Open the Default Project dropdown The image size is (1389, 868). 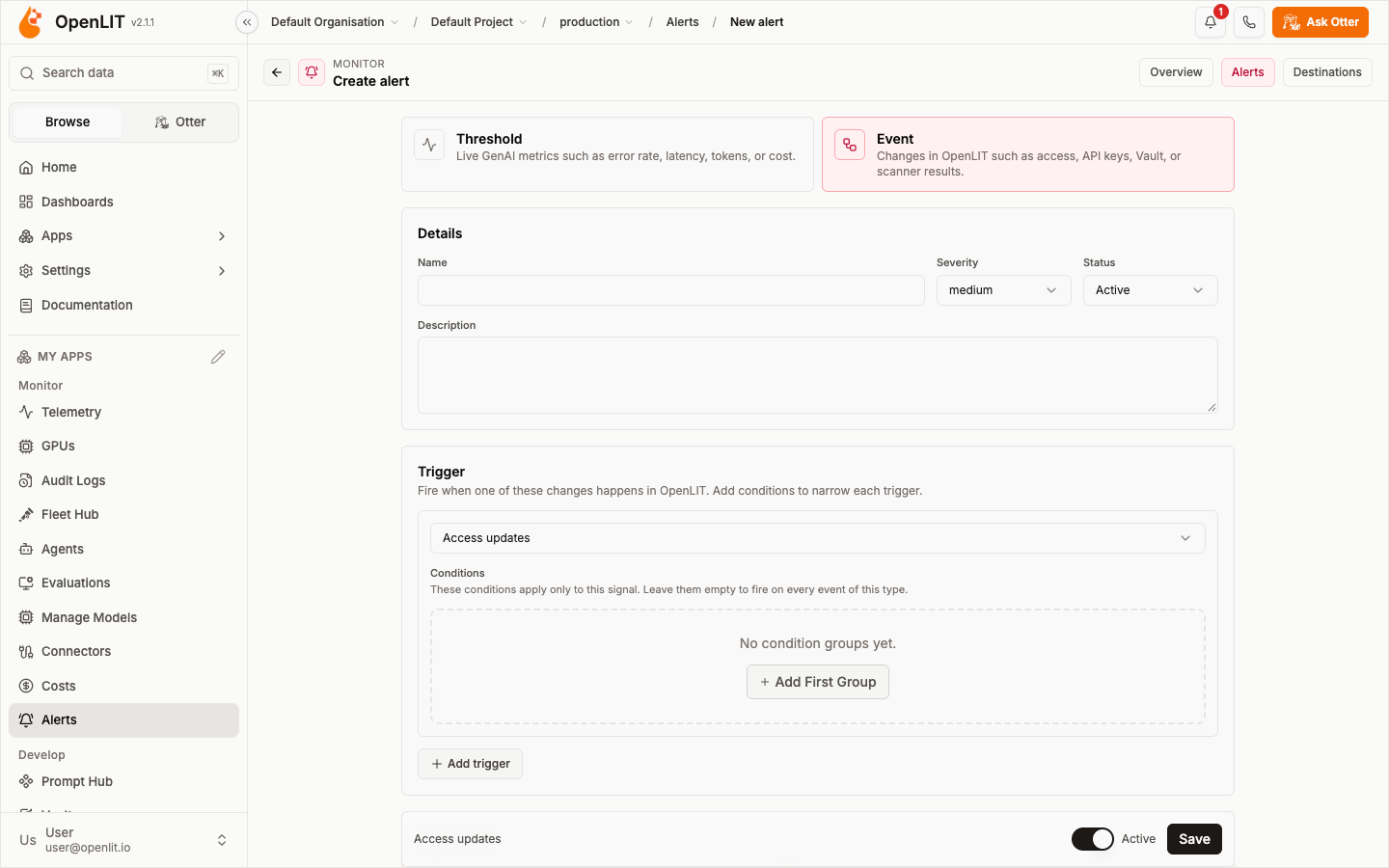tap(478, 22)
